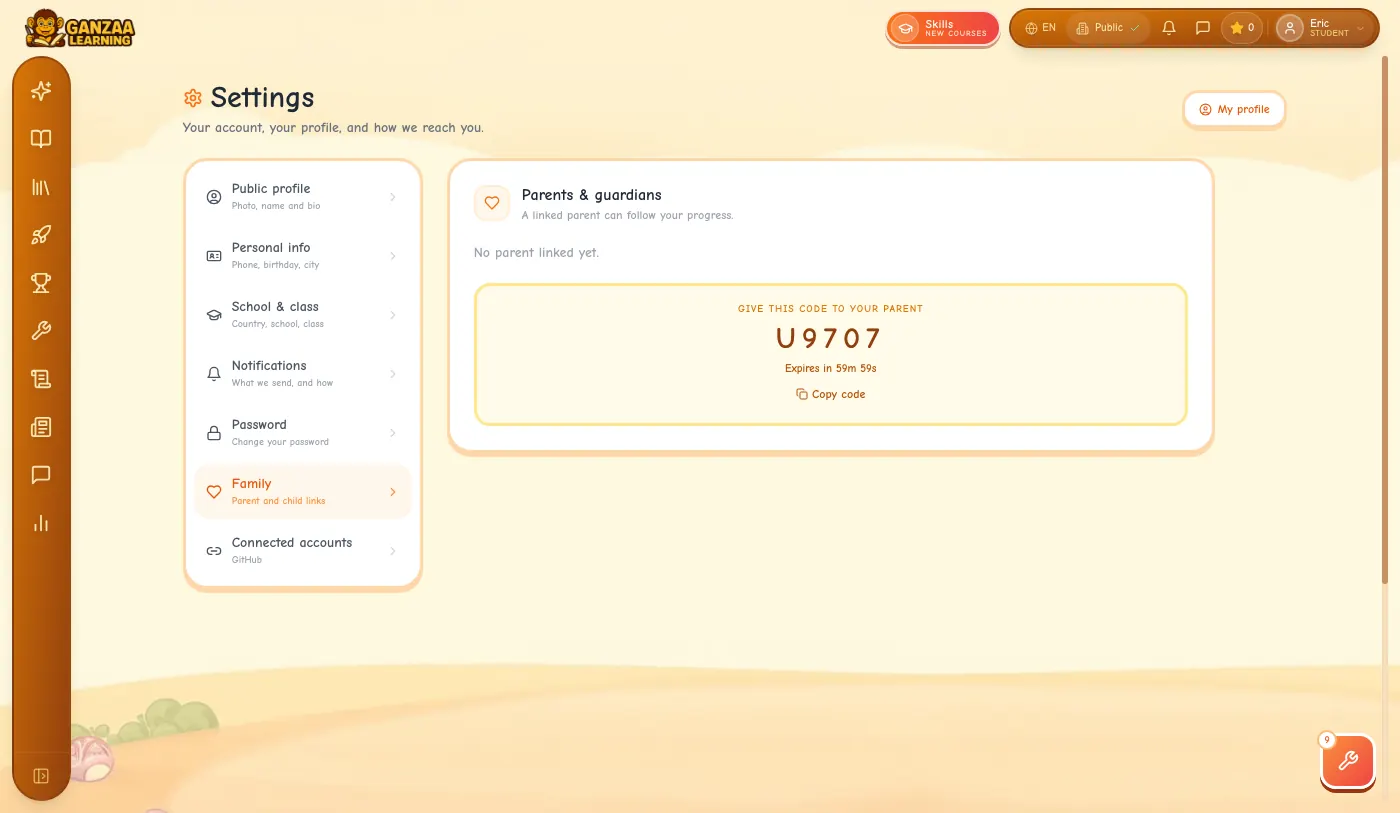
Task: Click the heart icon beside Parents & guardians
Action: [492, 202]
